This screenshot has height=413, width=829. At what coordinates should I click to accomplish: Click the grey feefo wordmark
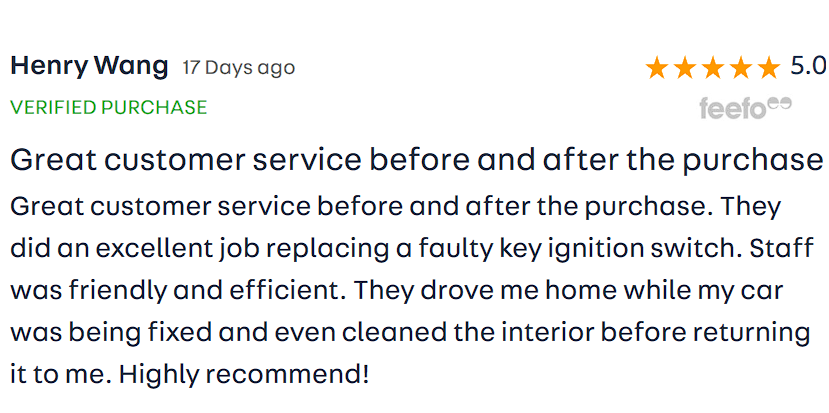(x=732, y=108)
